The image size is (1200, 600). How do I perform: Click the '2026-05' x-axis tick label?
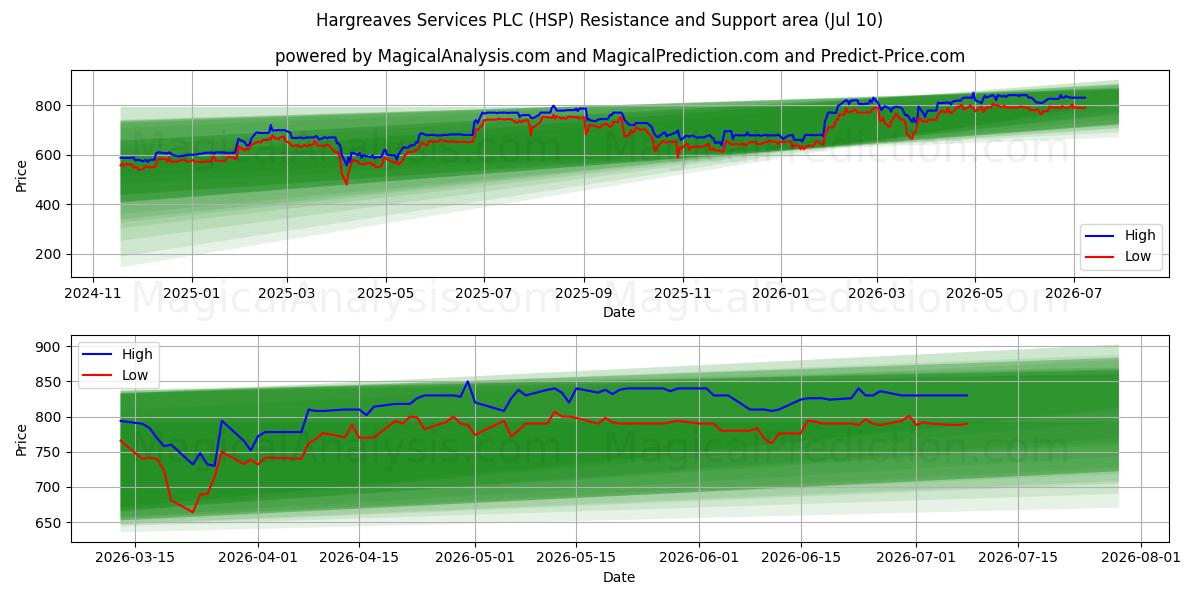(x=975, y=294)
